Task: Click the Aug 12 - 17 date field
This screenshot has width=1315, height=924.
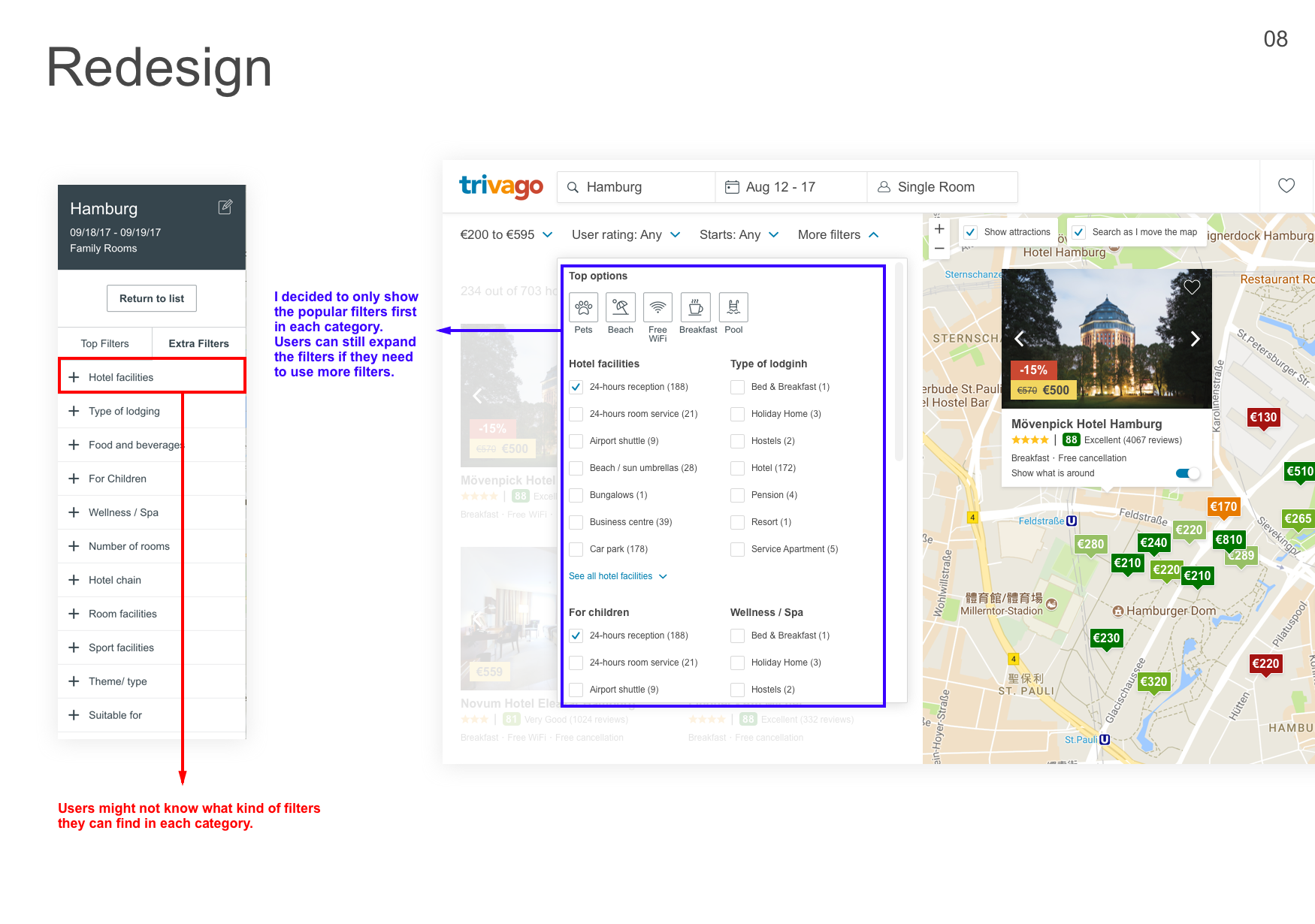Action: point(791,187)
